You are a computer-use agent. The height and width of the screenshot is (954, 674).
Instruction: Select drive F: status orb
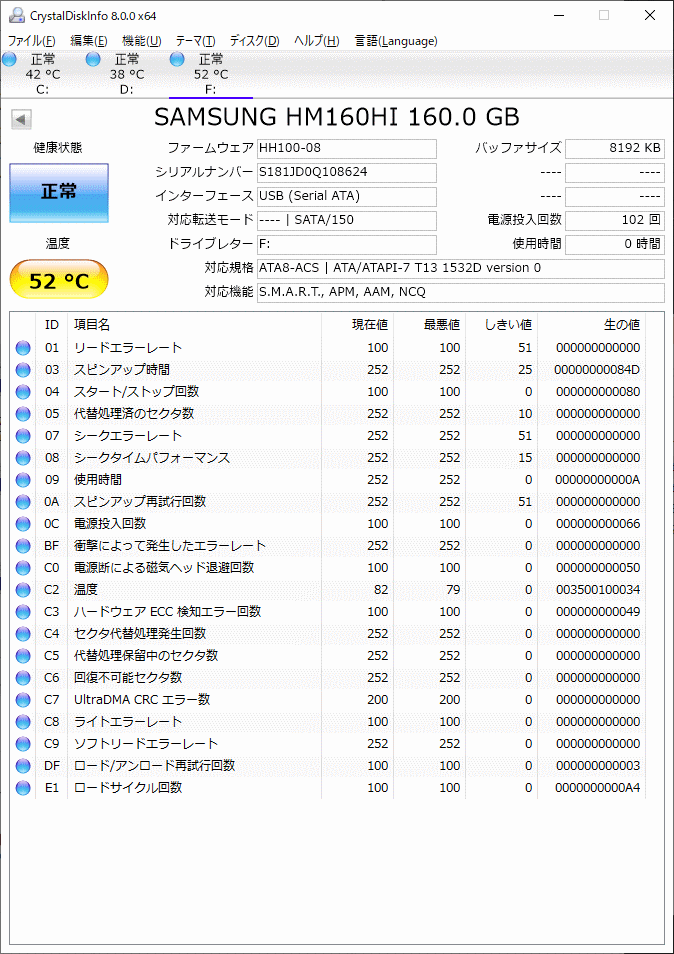178,60
